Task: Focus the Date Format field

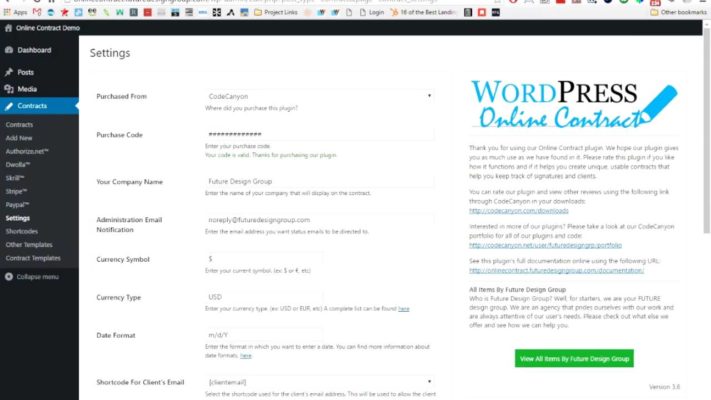Action: 264,335
